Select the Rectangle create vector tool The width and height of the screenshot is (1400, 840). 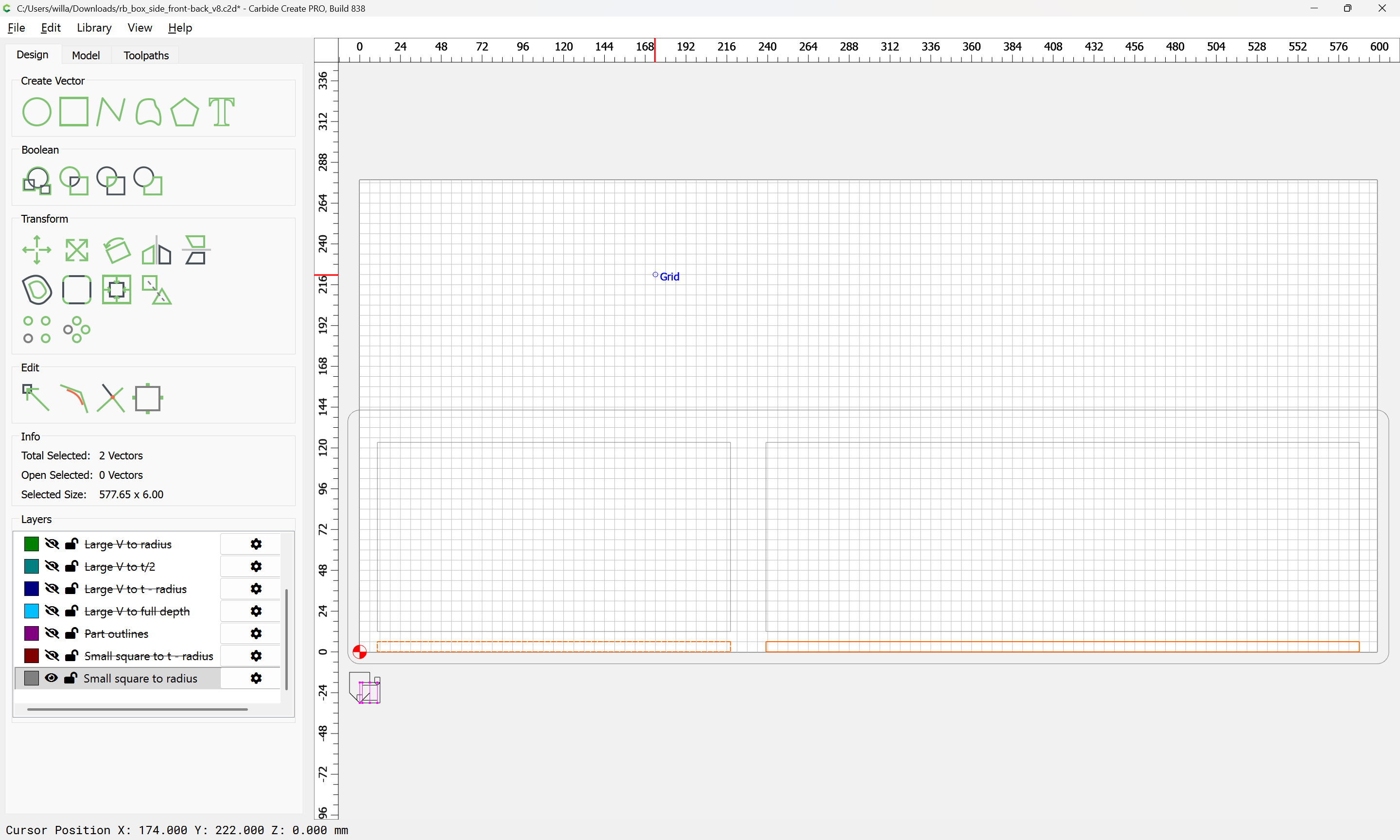[x=74, y=111]
